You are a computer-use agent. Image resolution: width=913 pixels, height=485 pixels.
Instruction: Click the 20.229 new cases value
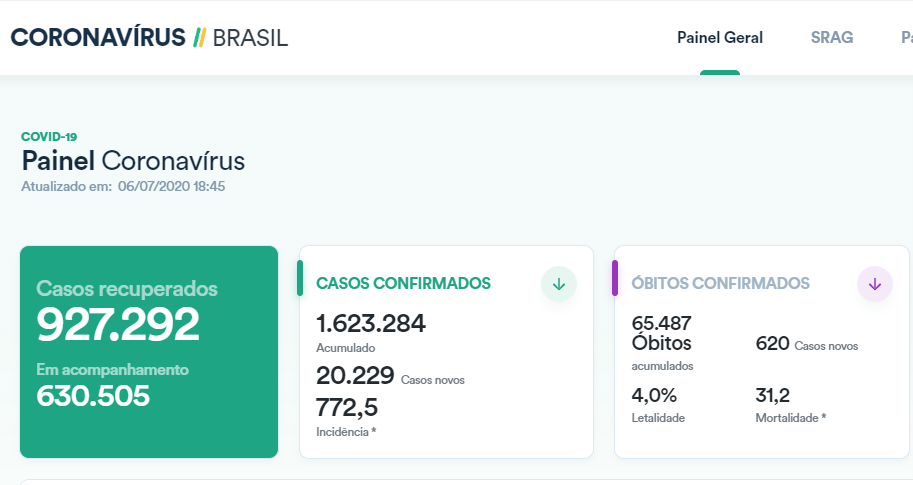(355, 376)
